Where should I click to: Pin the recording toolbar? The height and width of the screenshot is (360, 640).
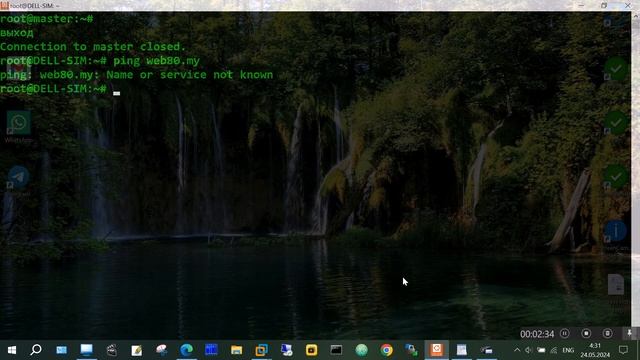(629, 333)
